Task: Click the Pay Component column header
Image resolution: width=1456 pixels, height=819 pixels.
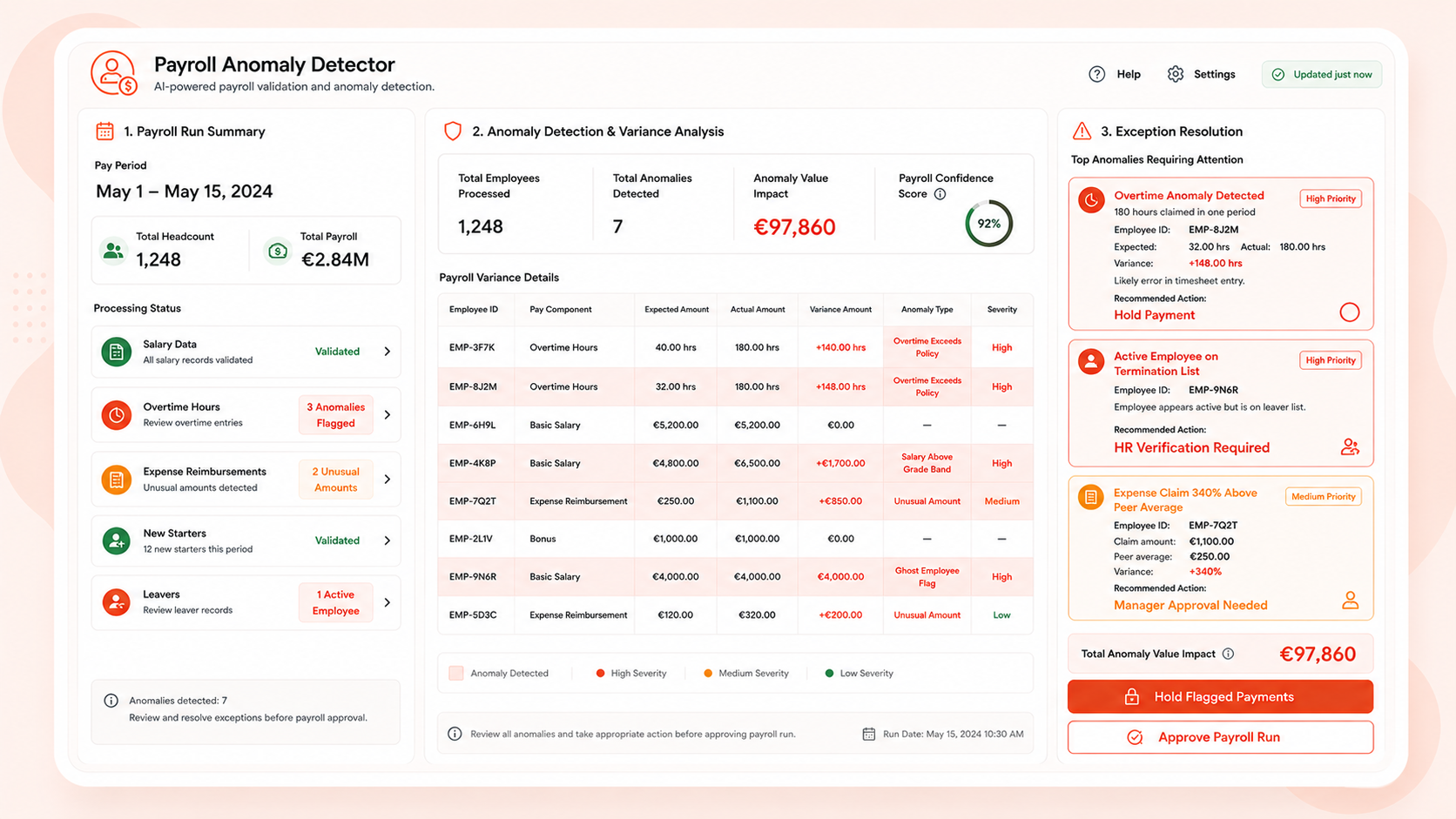Action: coord(560,310)
